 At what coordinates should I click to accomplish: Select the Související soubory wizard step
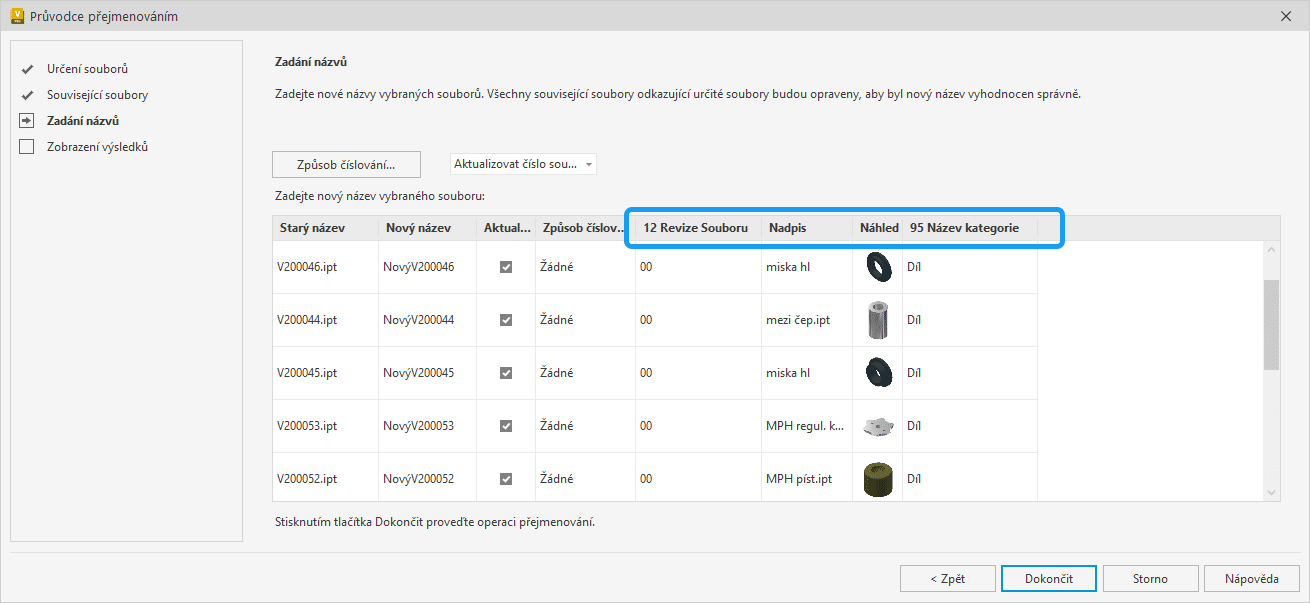pyautogui.click(x=97, y=95)
